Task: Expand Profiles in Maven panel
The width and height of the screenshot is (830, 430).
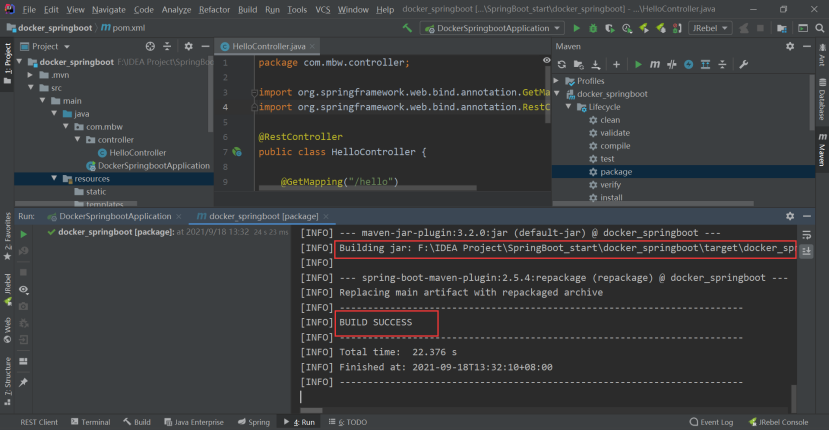Action: [x=556, y=81]
